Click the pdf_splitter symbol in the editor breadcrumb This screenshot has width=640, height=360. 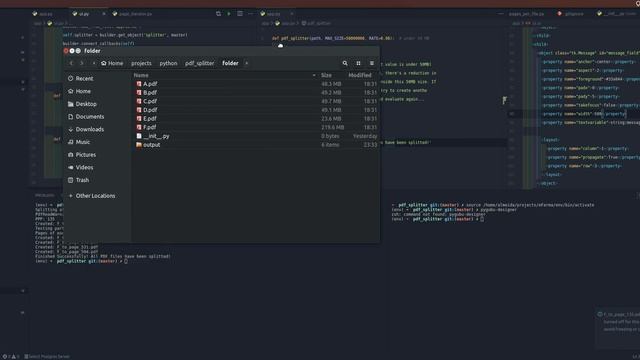tap(316, 24)
